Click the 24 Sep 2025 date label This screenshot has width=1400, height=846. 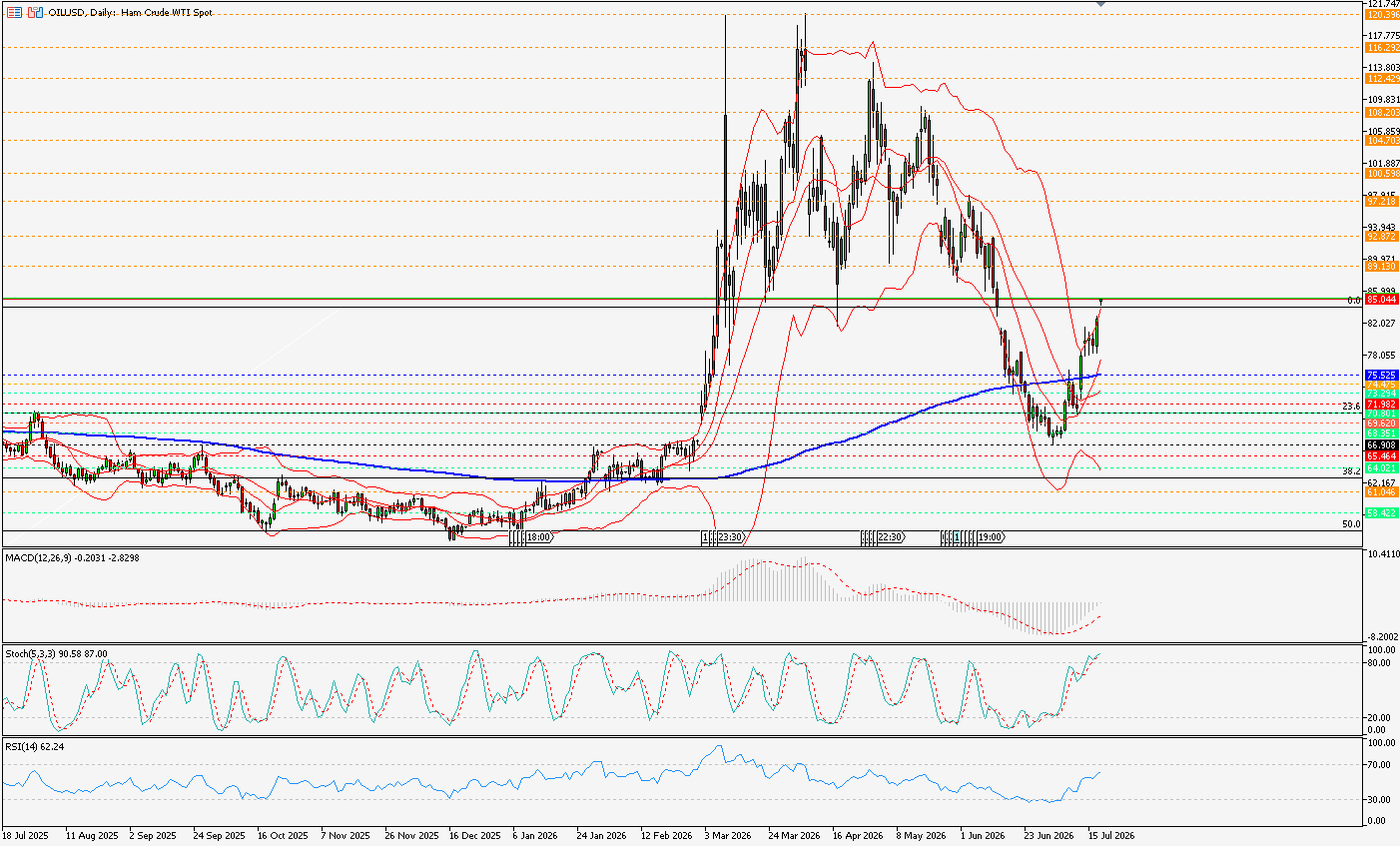click(x=220, y=835)
